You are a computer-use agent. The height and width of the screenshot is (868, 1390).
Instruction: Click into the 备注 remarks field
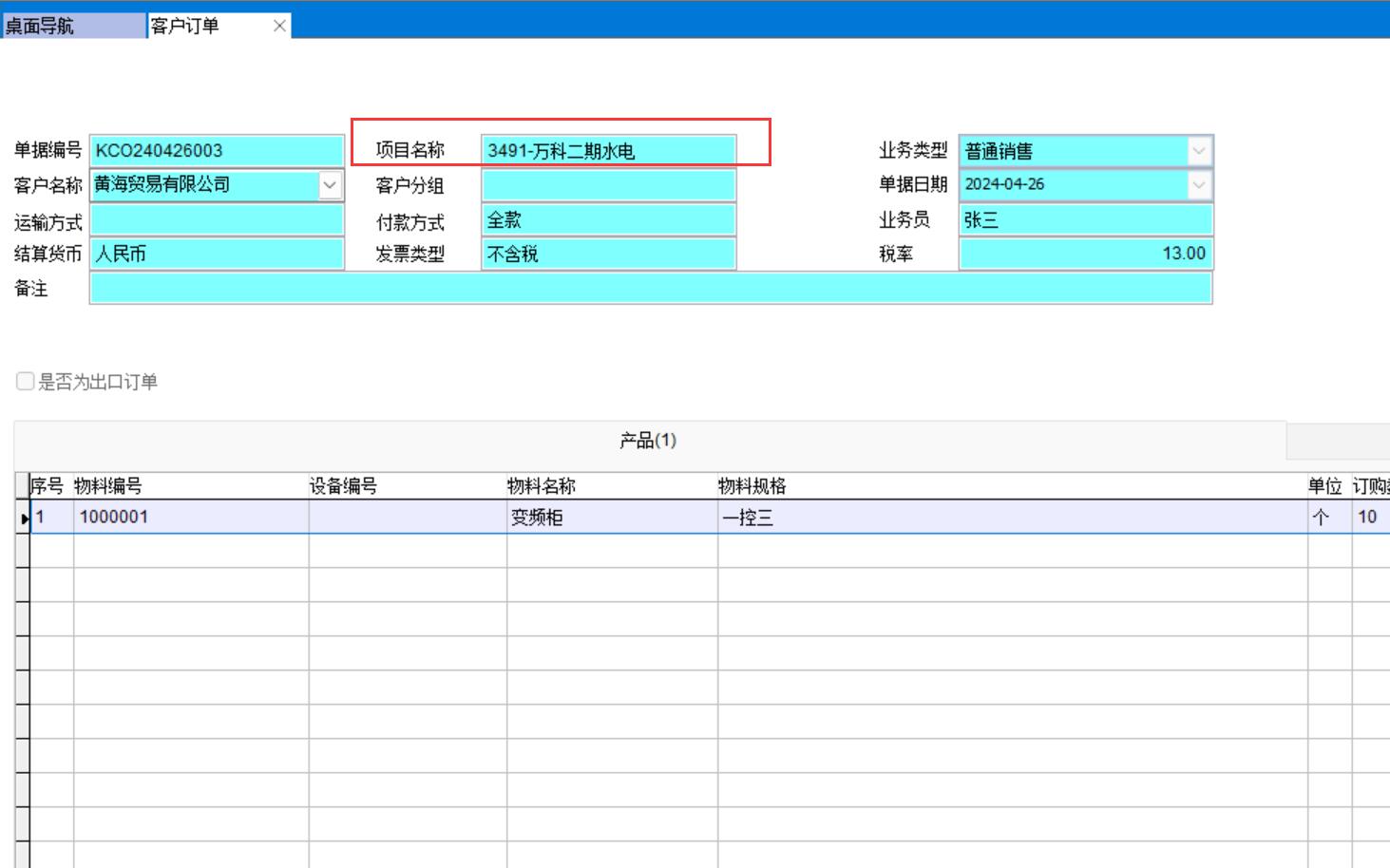click(650, 289)
